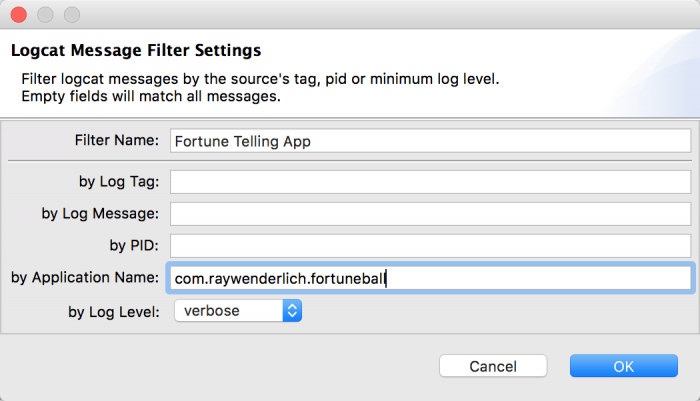Image resolution: width=700 pixels, height=401 pixels.
Task: Click the blue up-down arrows on Log Level
Action: click(292, 310)
